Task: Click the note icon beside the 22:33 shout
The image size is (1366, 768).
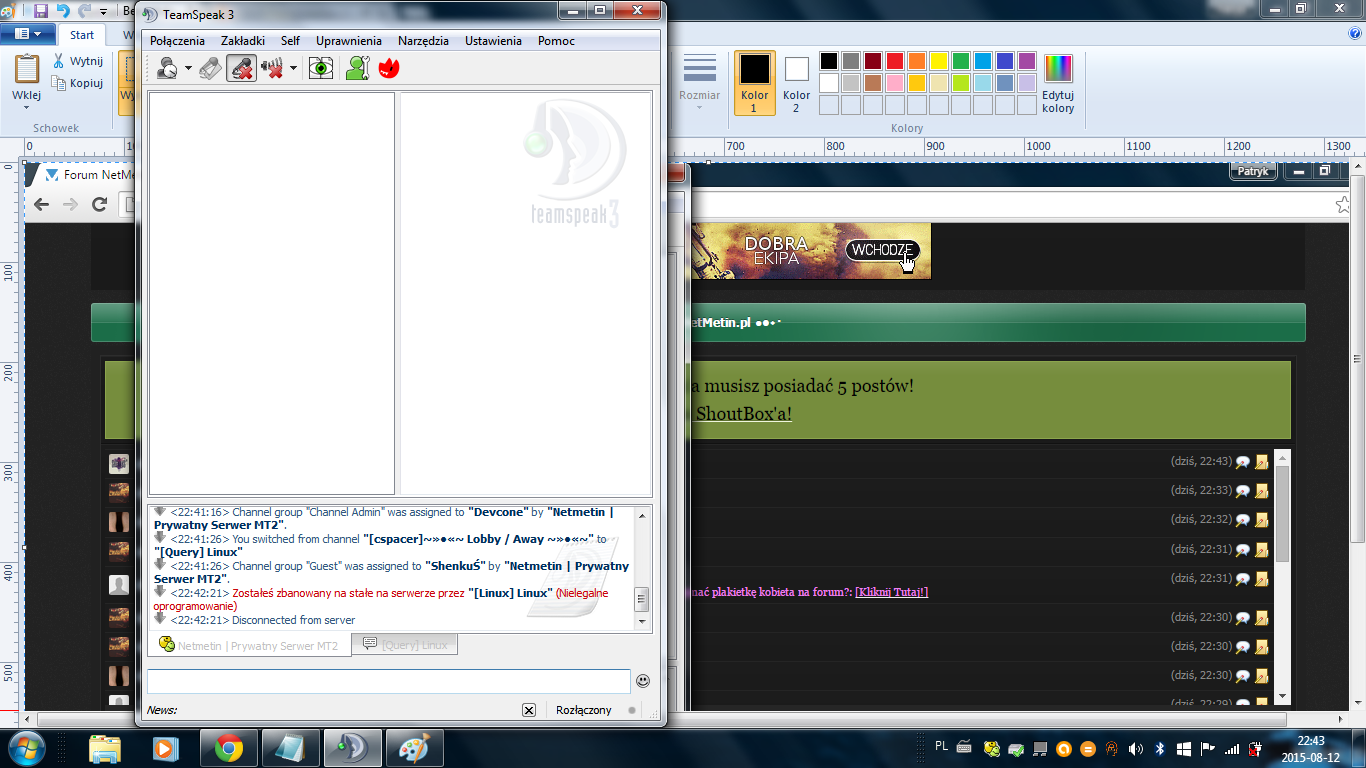Action: pos(1261,491)
